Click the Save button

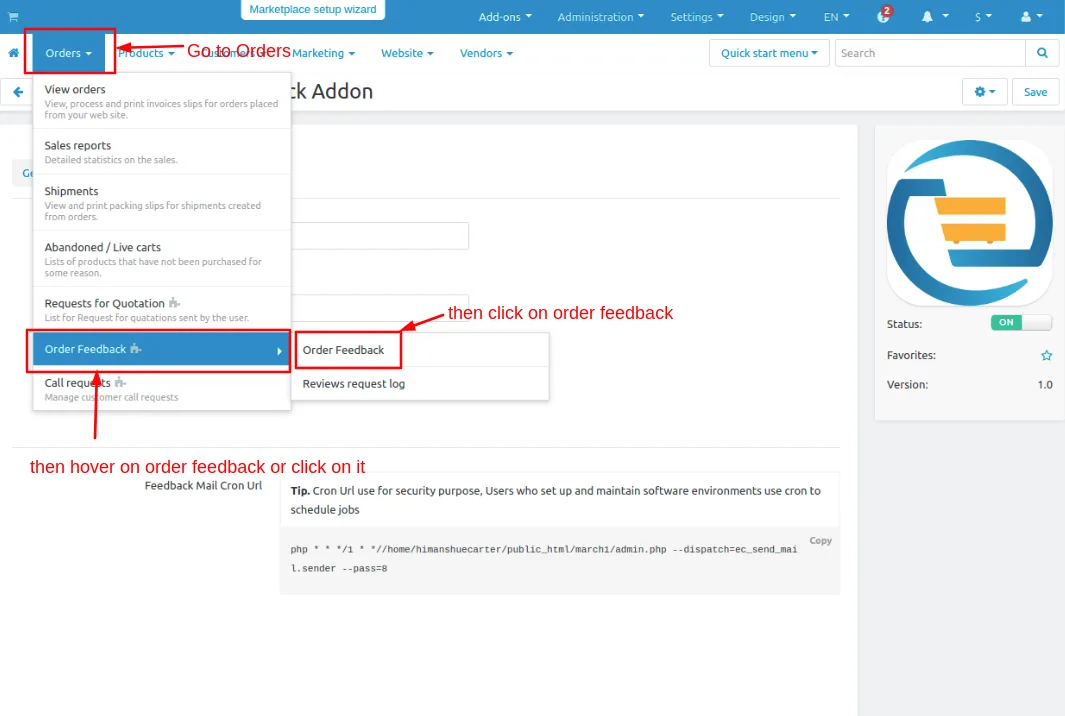click(x=1035, y=92)
